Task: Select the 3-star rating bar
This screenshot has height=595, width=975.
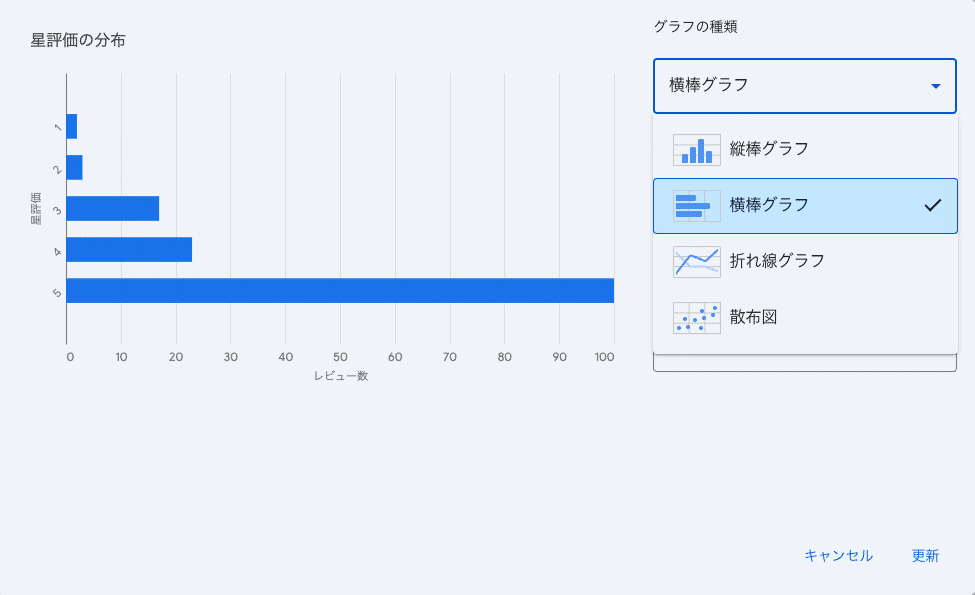Action: [x=112, y=208]
